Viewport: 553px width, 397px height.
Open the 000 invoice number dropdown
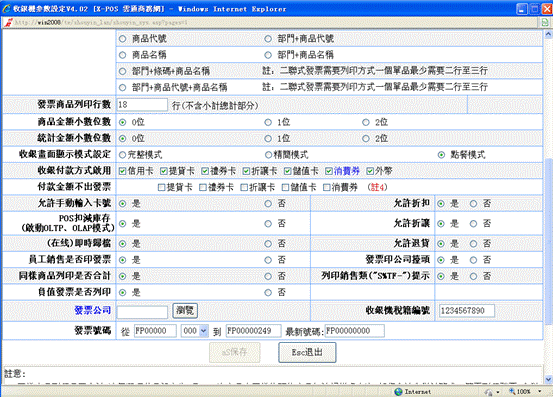195,331
